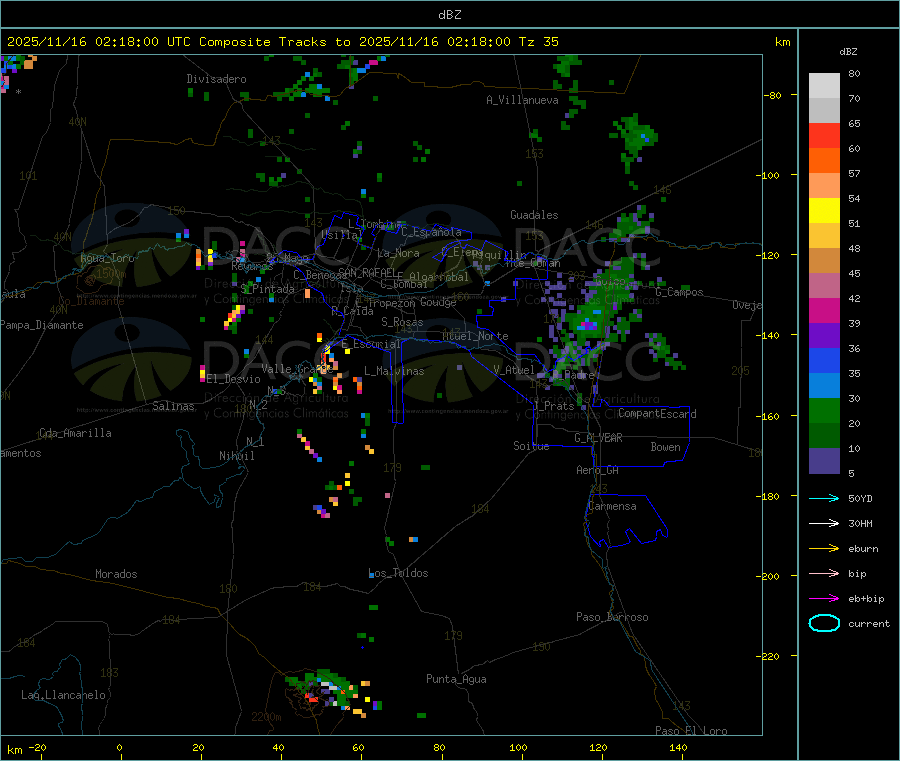Click the 'Punta_Agua' map label
The image size is (900, 761).
point(456,680)
